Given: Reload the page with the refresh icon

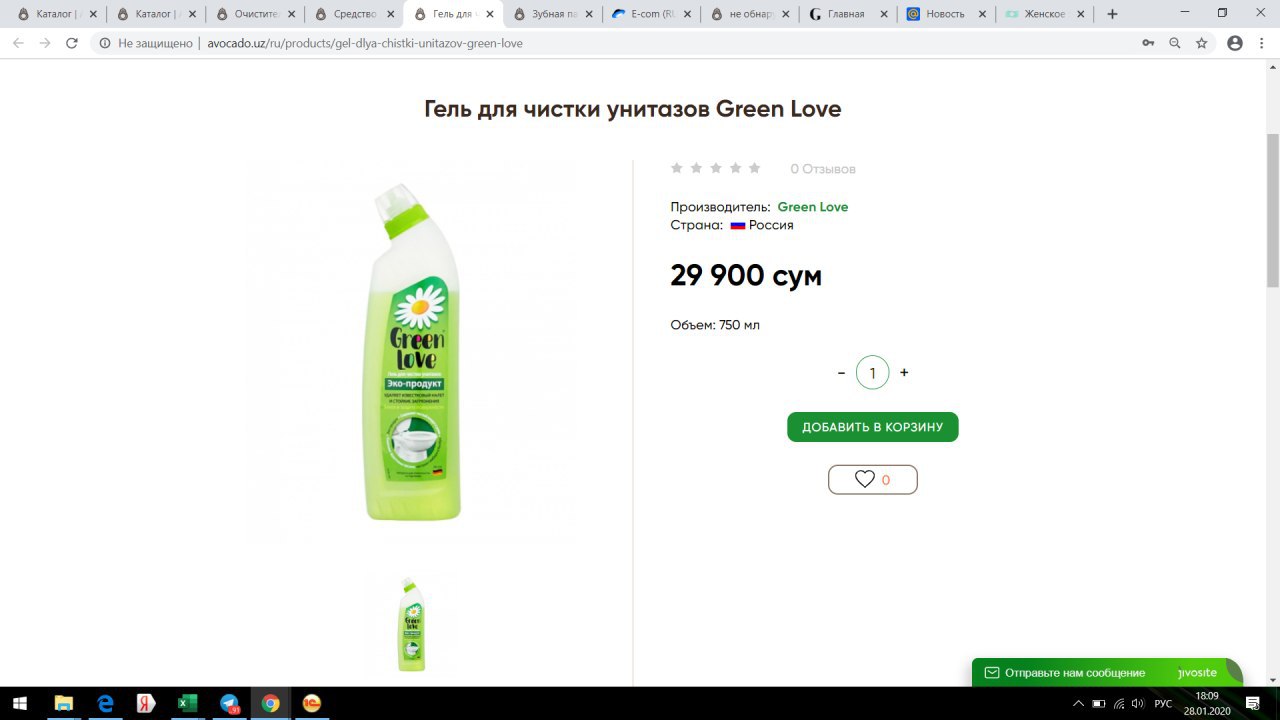Looking at the screenshot, I should pyautogui.click(x=71, y=43).
